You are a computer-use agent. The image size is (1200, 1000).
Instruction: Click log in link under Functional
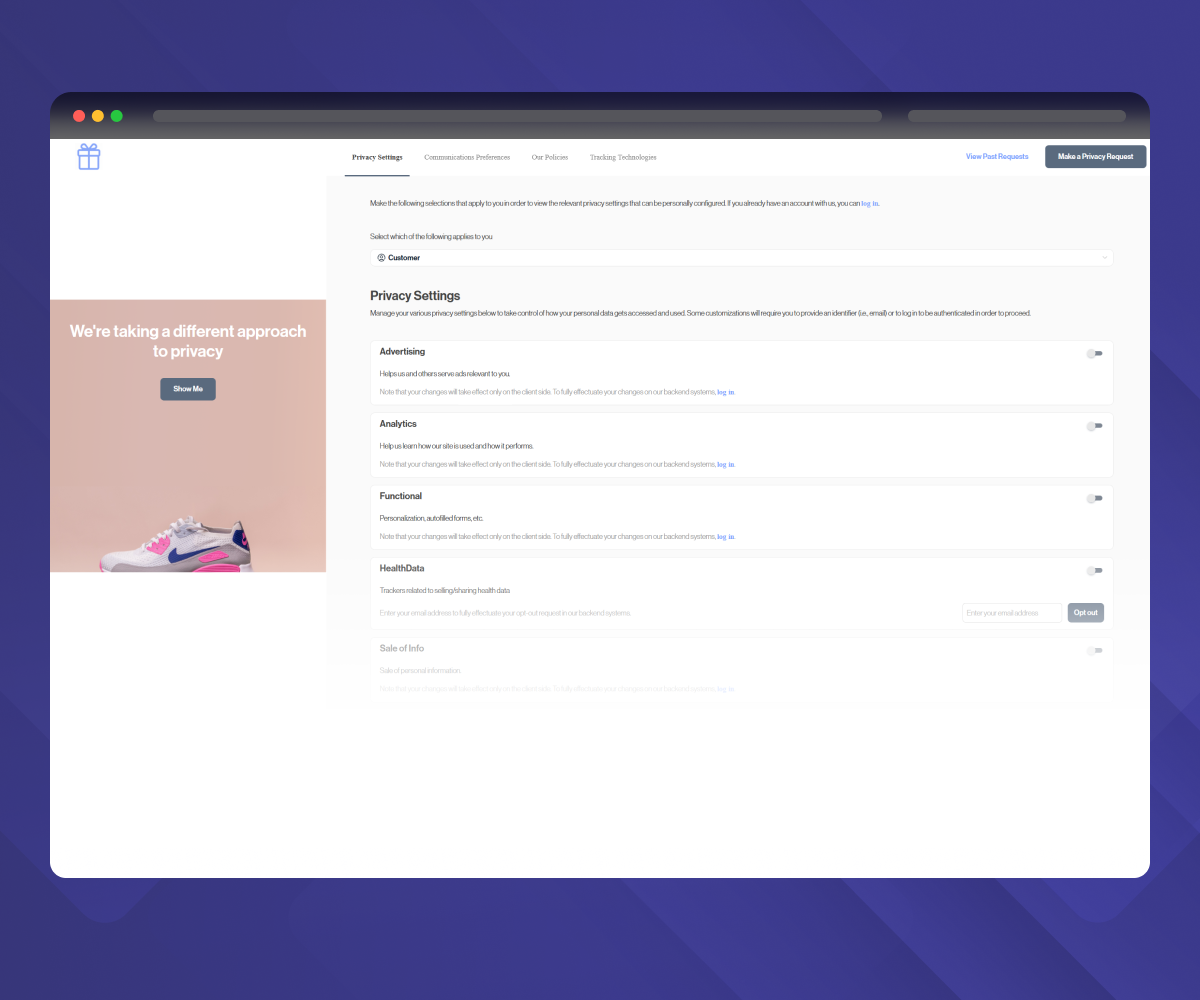(726, 536)
